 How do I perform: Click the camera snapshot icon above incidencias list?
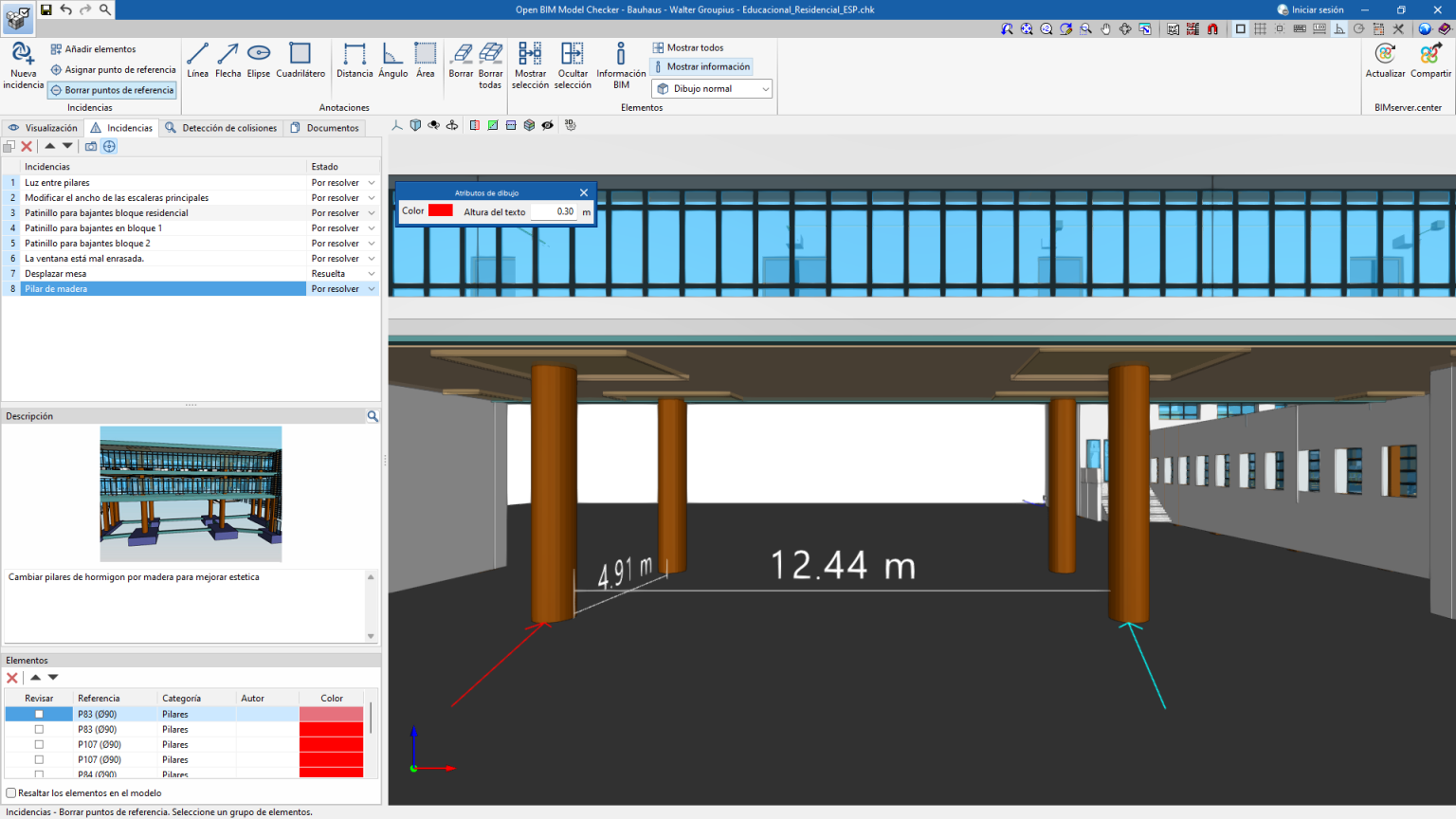[x=90, y=146]
